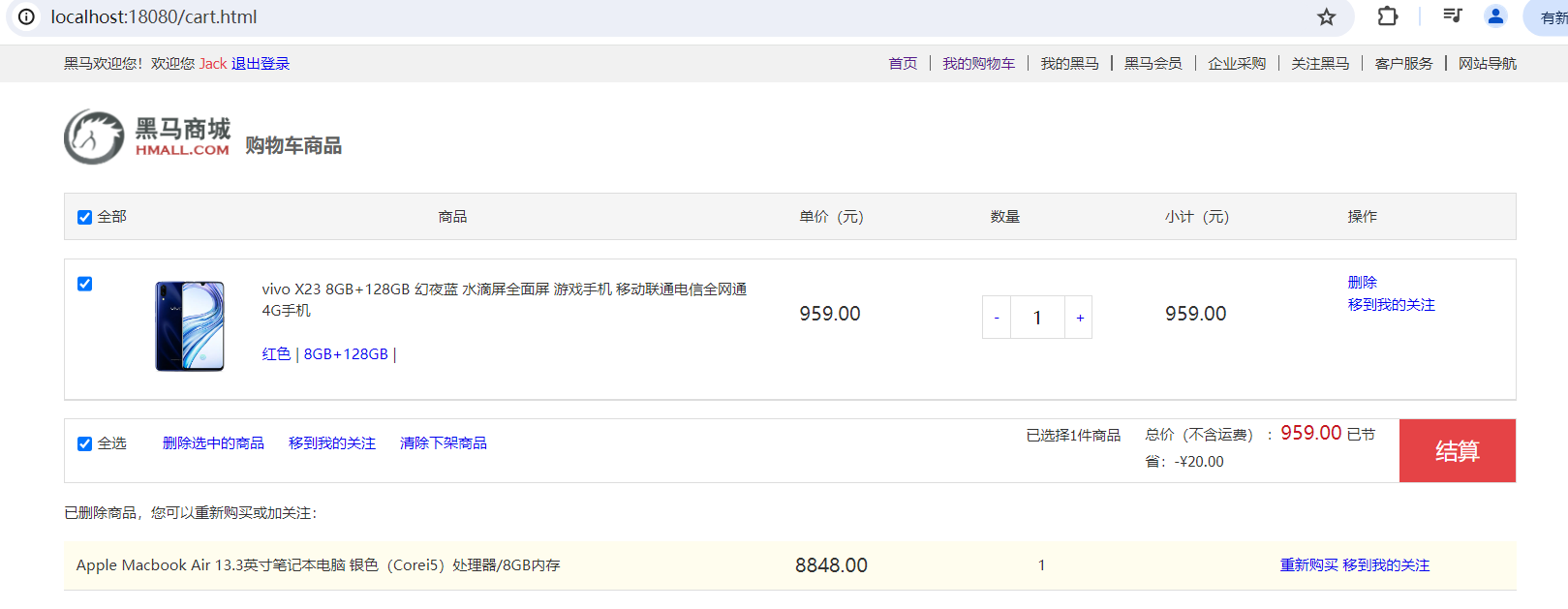Open 我的黑马 in top navigation
Viewport: 1568px width, 609px height.
[1069, 64]
